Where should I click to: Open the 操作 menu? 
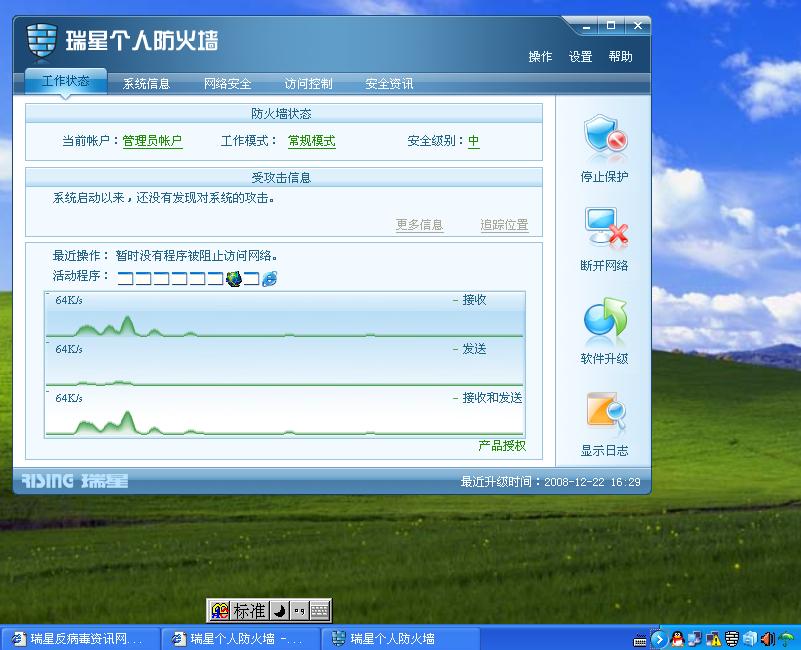540,56
